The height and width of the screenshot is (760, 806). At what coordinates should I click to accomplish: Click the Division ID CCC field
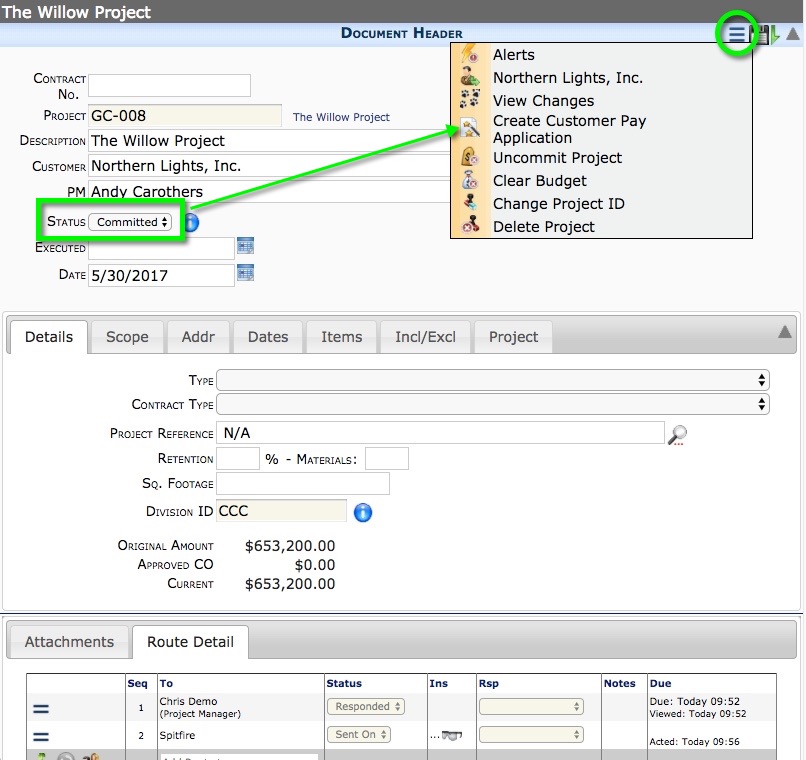[281, 511]
